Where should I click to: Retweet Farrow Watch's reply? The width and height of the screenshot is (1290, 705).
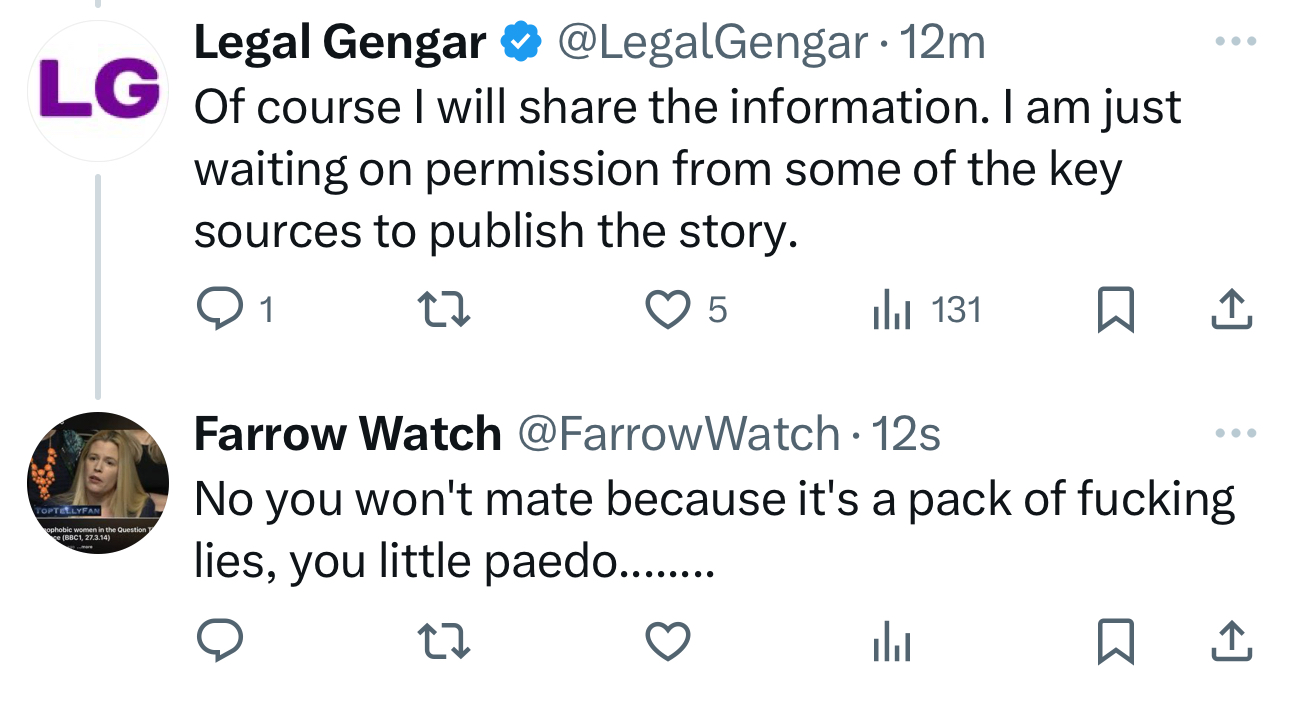(x=443, y=642)
